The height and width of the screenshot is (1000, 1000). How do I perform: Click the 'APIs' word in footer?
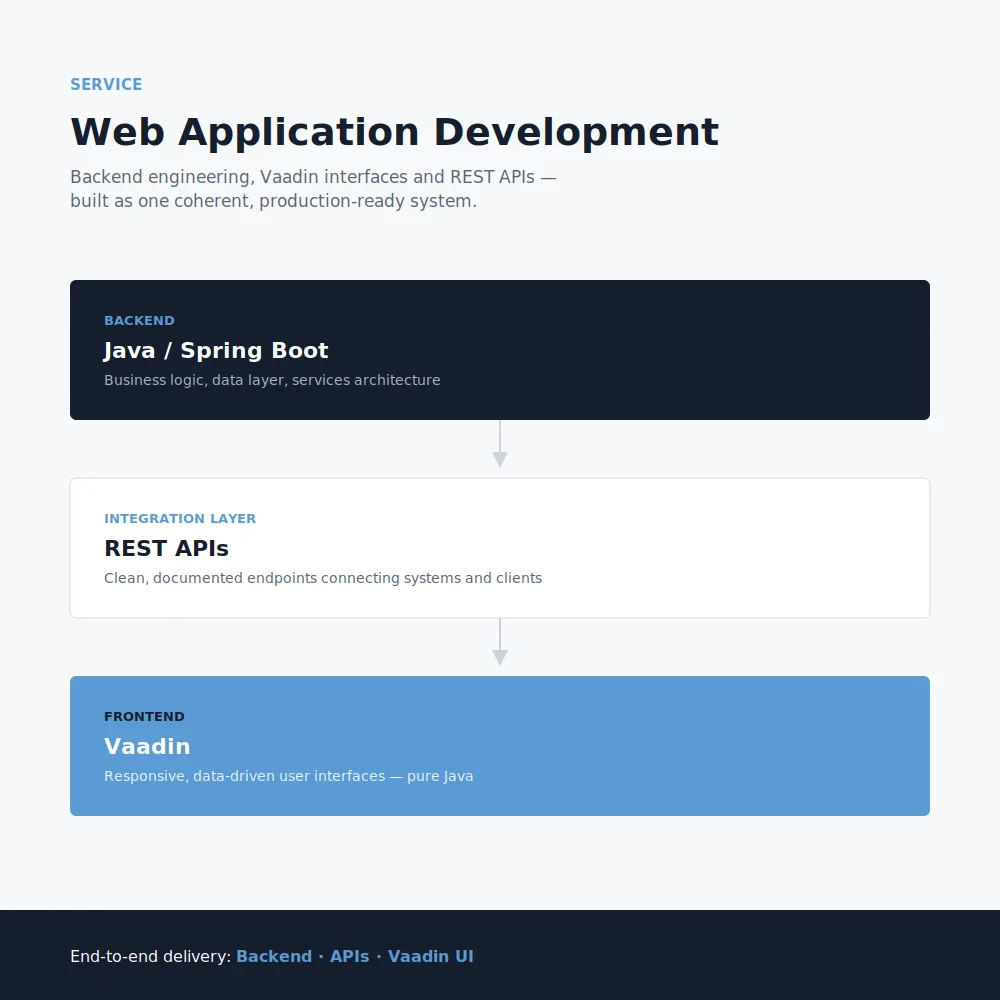[x=349, y=957]
